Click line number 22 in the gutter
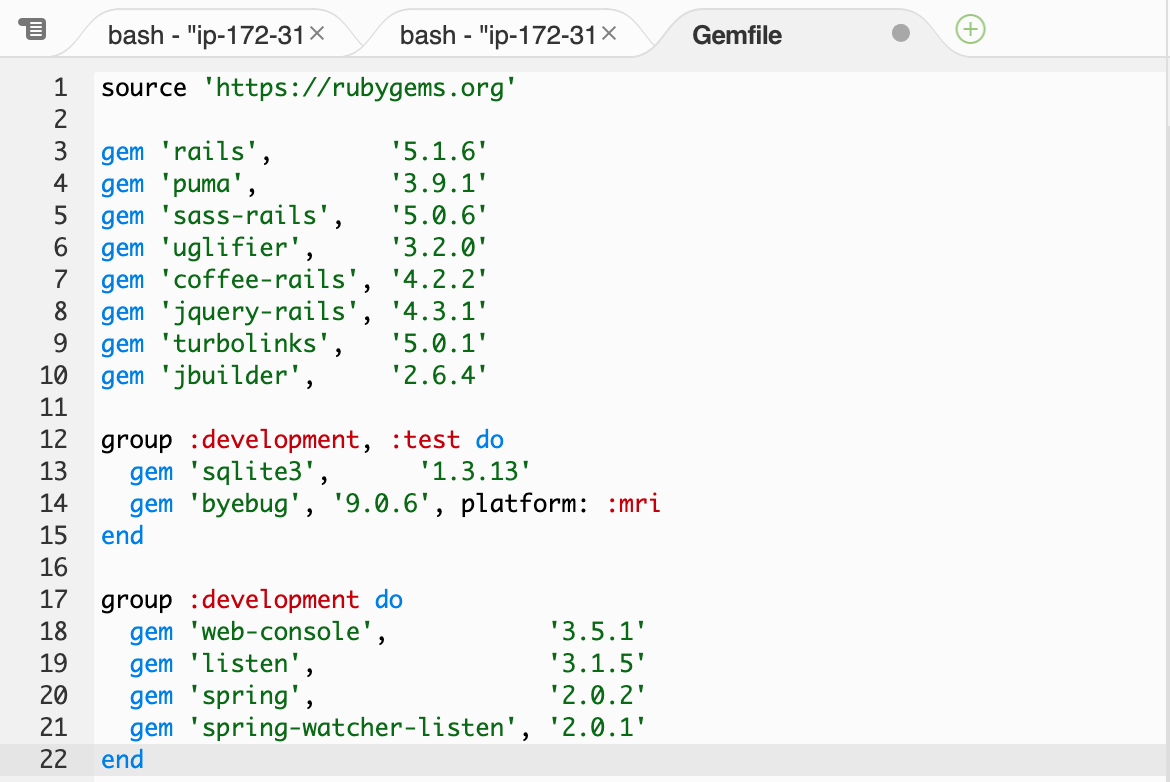The image size is (1170, 782). pyautogui.click(x=54, y=760)
